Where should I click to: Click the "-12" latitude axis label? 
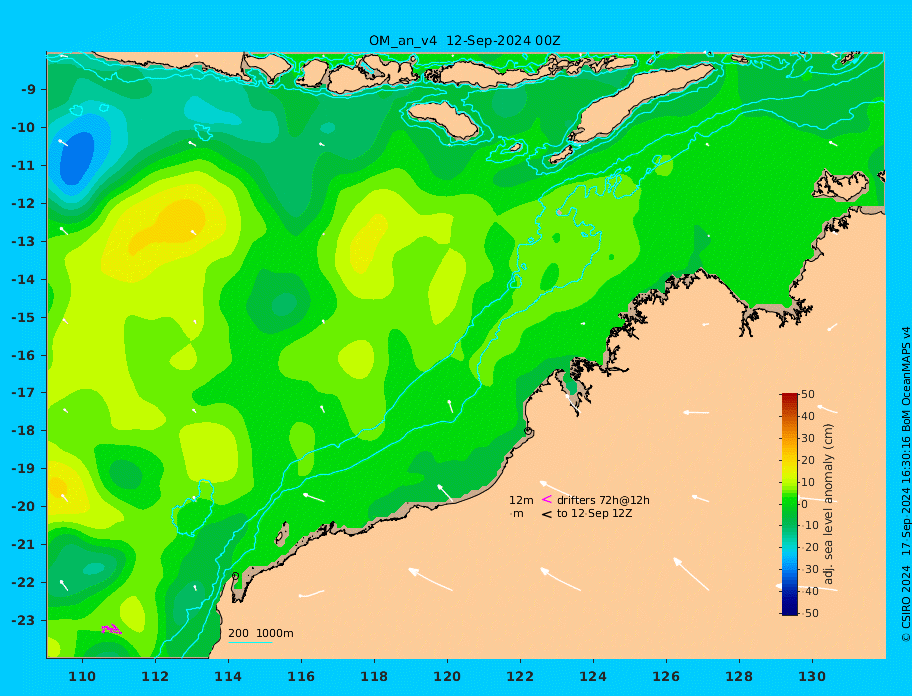[x=23, y=204]
